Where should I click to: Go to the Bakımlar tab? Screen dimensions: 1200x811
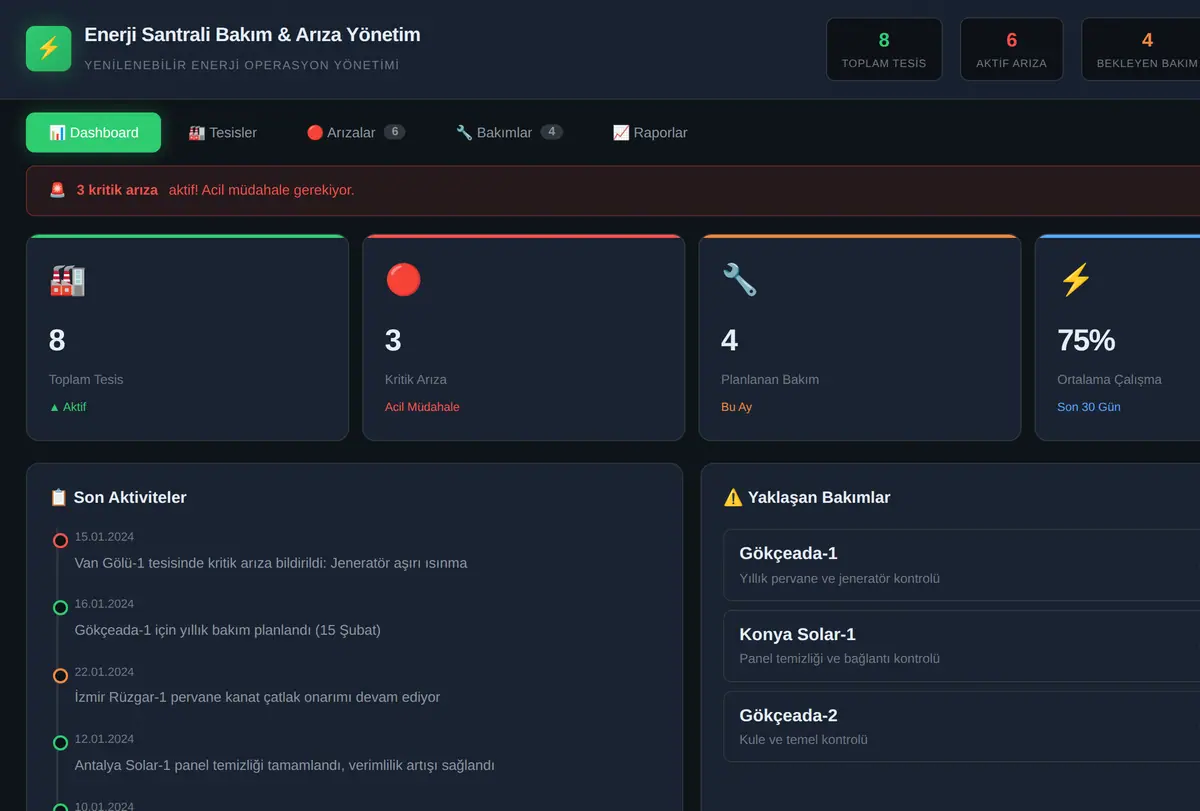[x=509, y=132]
